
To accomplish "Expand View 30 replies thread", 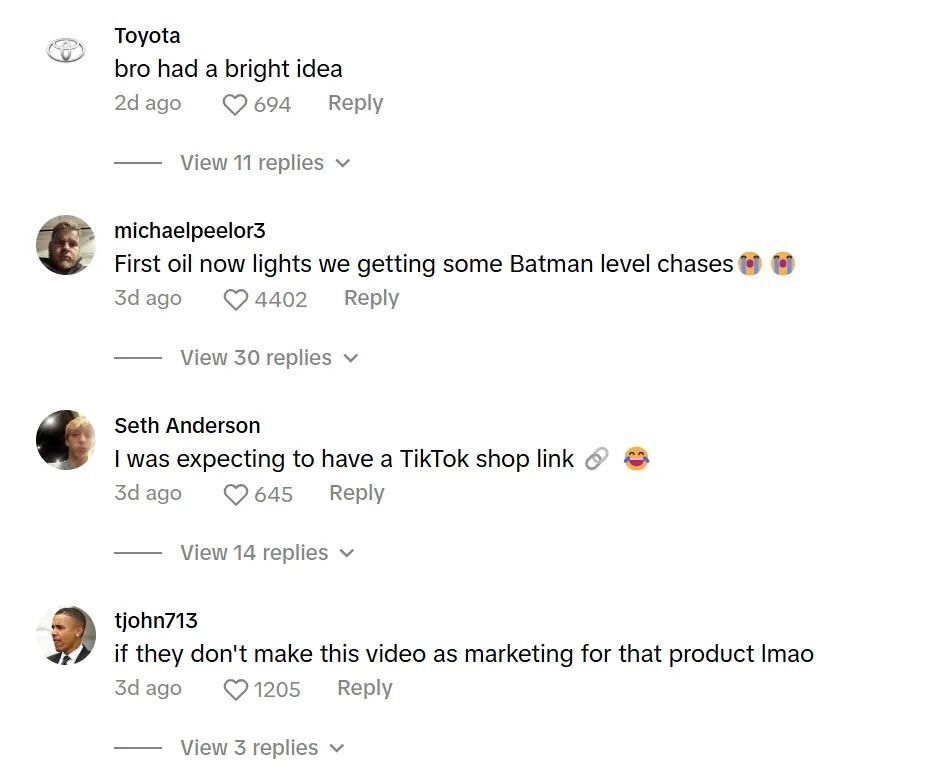I will click(x=268, y=358).
